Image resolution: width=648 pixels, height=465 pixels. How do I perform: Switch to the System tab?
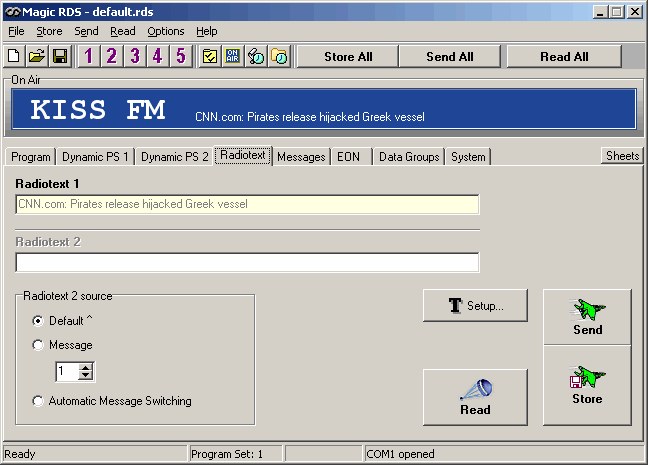pyautogui.click(x=468, y=157)
